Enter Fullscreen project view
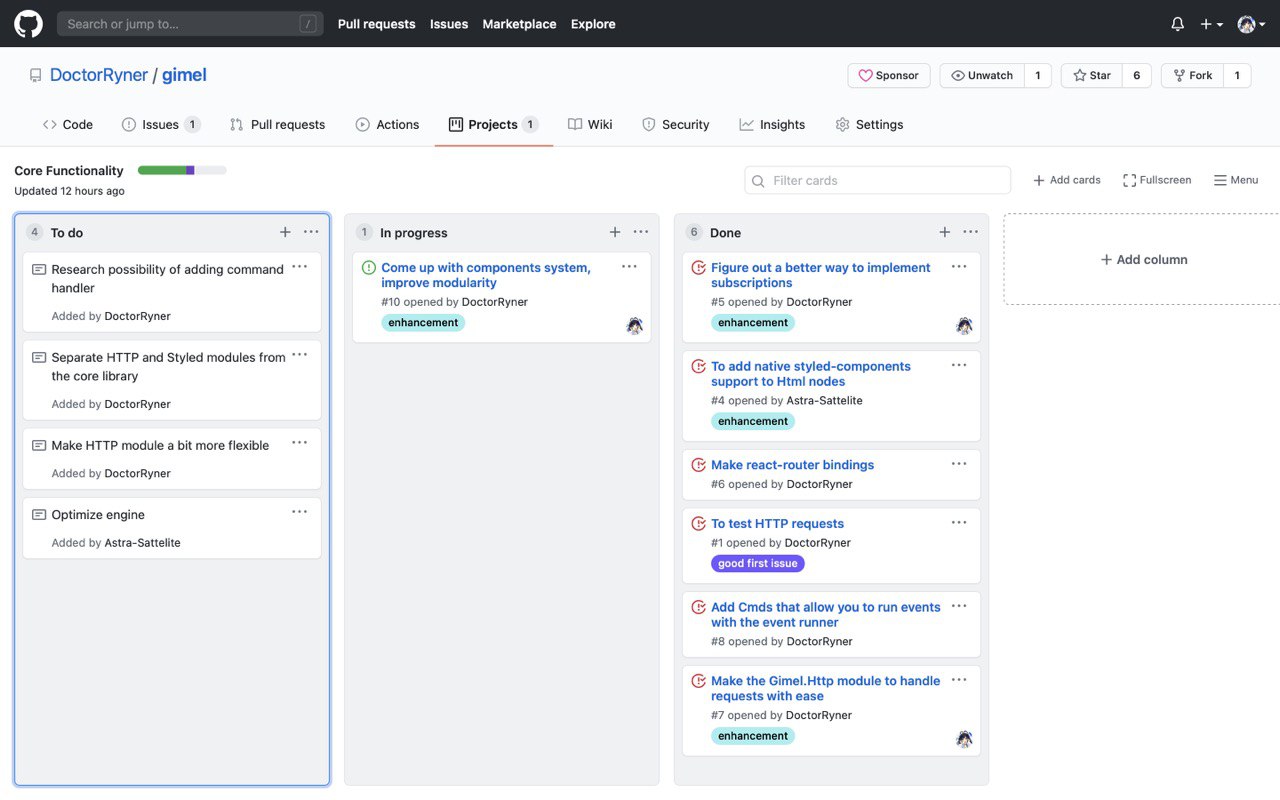Viewport: 1280px width, 800px height. (x=1157, y=180)
